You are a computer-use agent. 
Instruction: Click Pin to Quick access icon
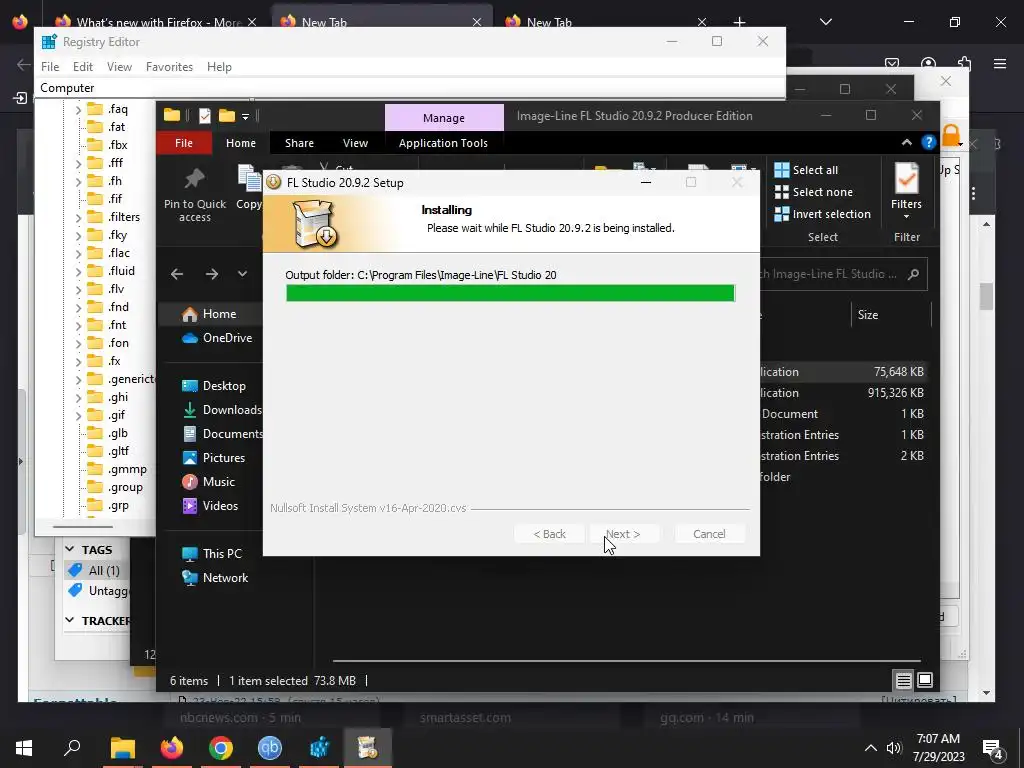(195, 195)
